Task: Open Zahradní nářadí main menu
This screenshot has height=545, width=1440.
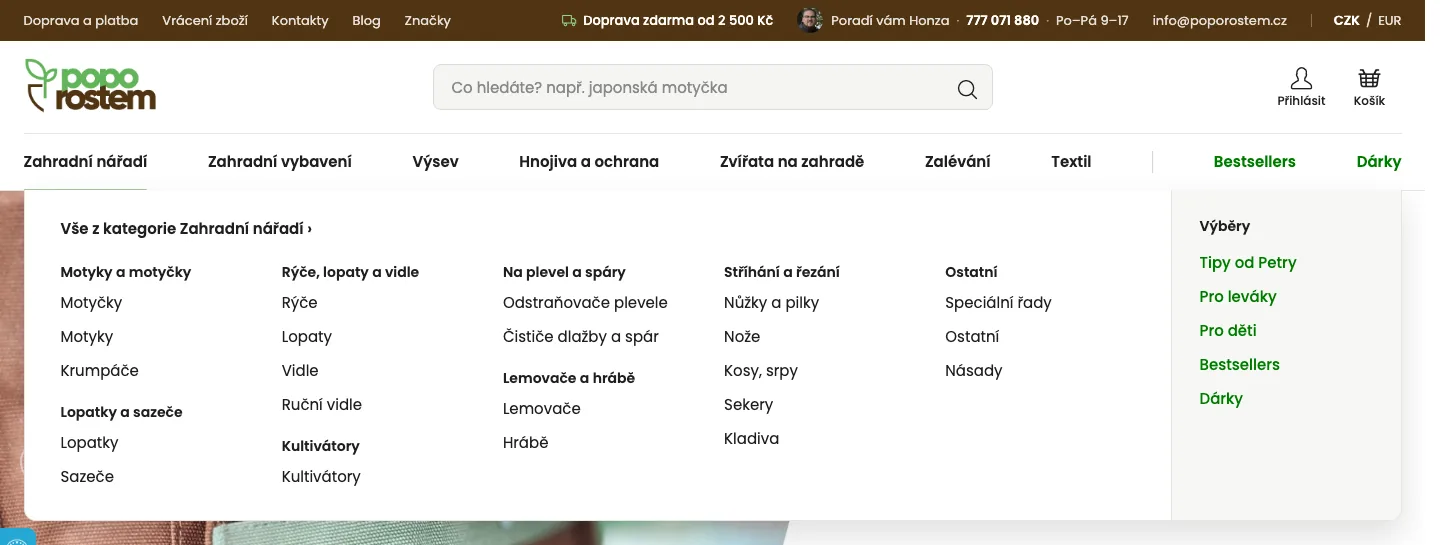Action: [85, 161]
